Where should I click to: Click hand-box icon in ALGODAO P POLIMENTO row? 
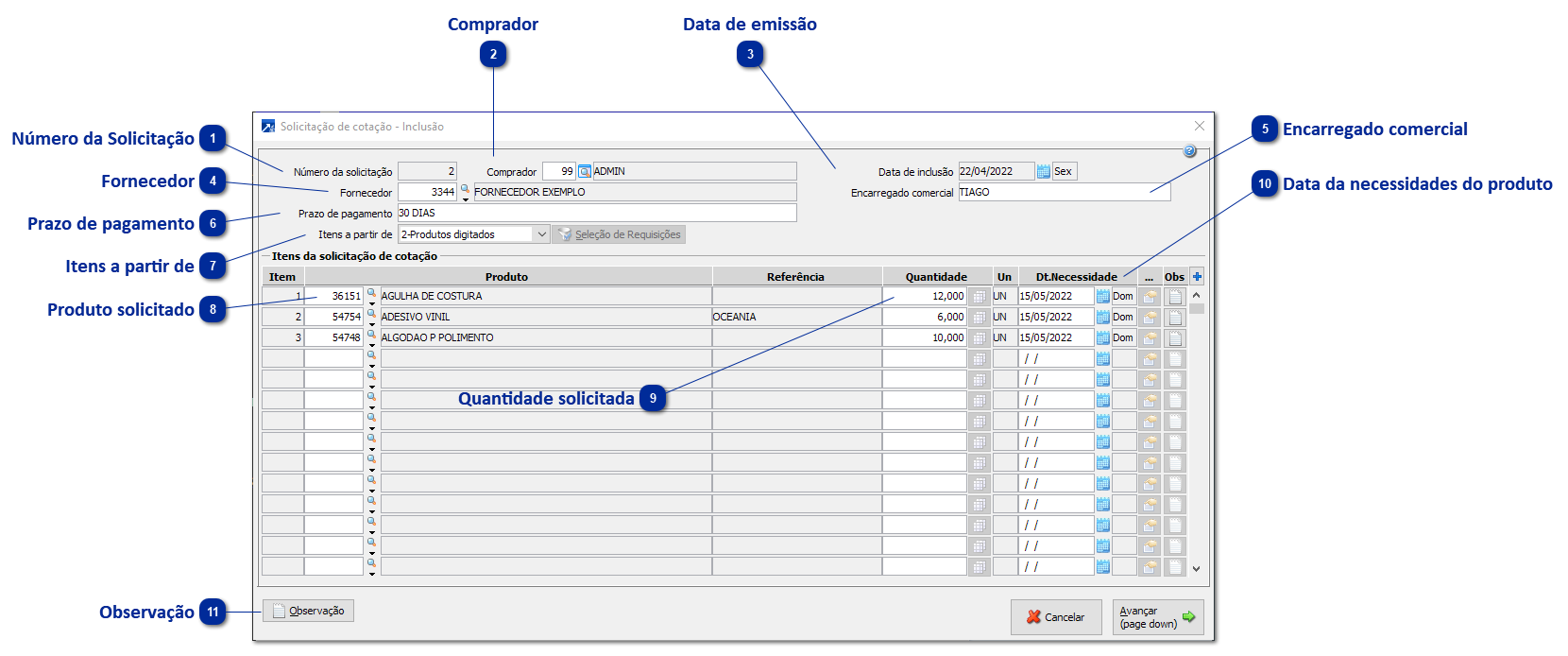[x=1150, y=337]
